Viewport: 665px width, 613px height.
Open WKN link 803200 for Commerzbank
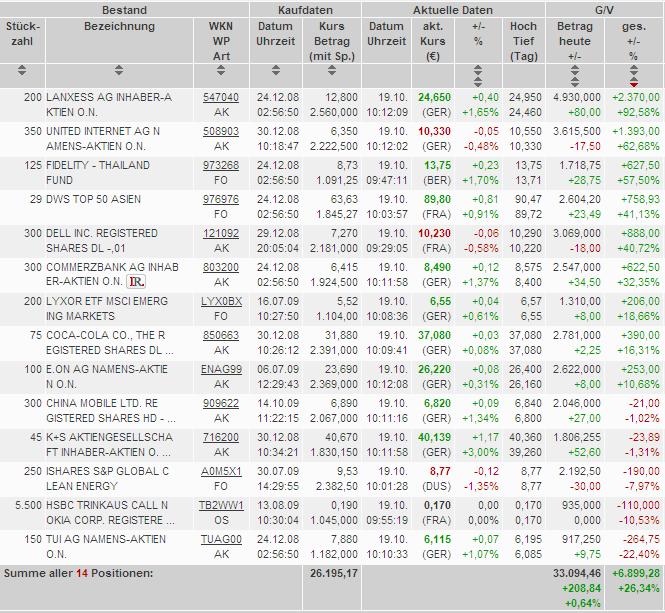221,267
